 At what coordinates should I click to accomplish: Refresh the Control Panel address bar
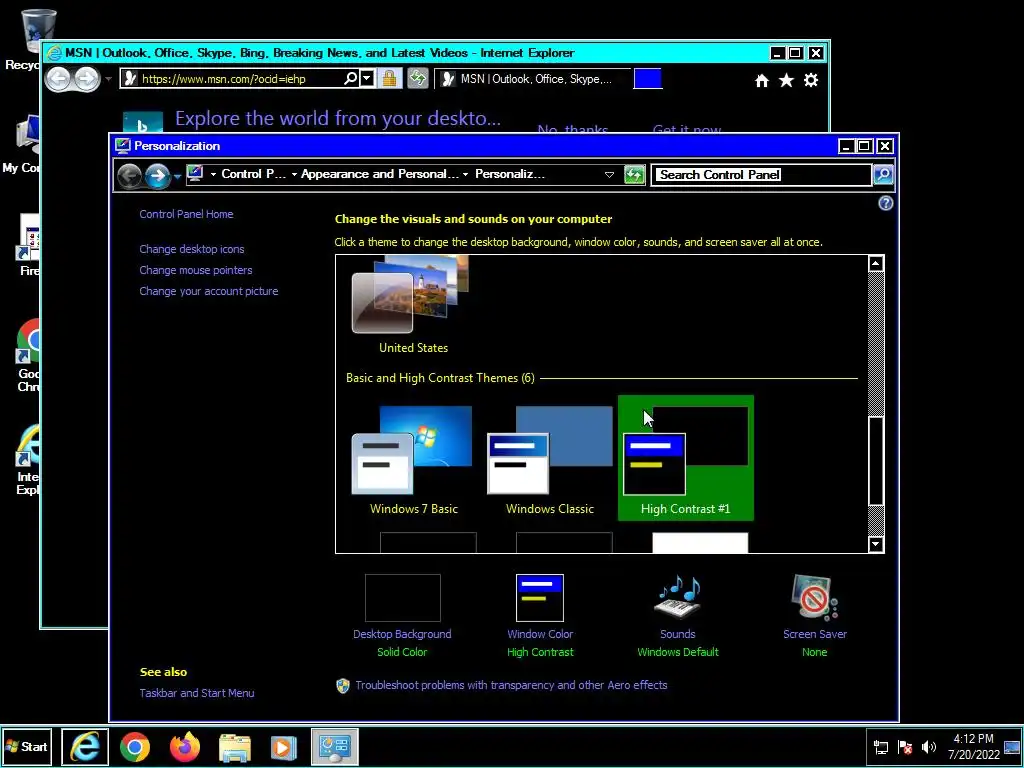[x=634, y=174]
